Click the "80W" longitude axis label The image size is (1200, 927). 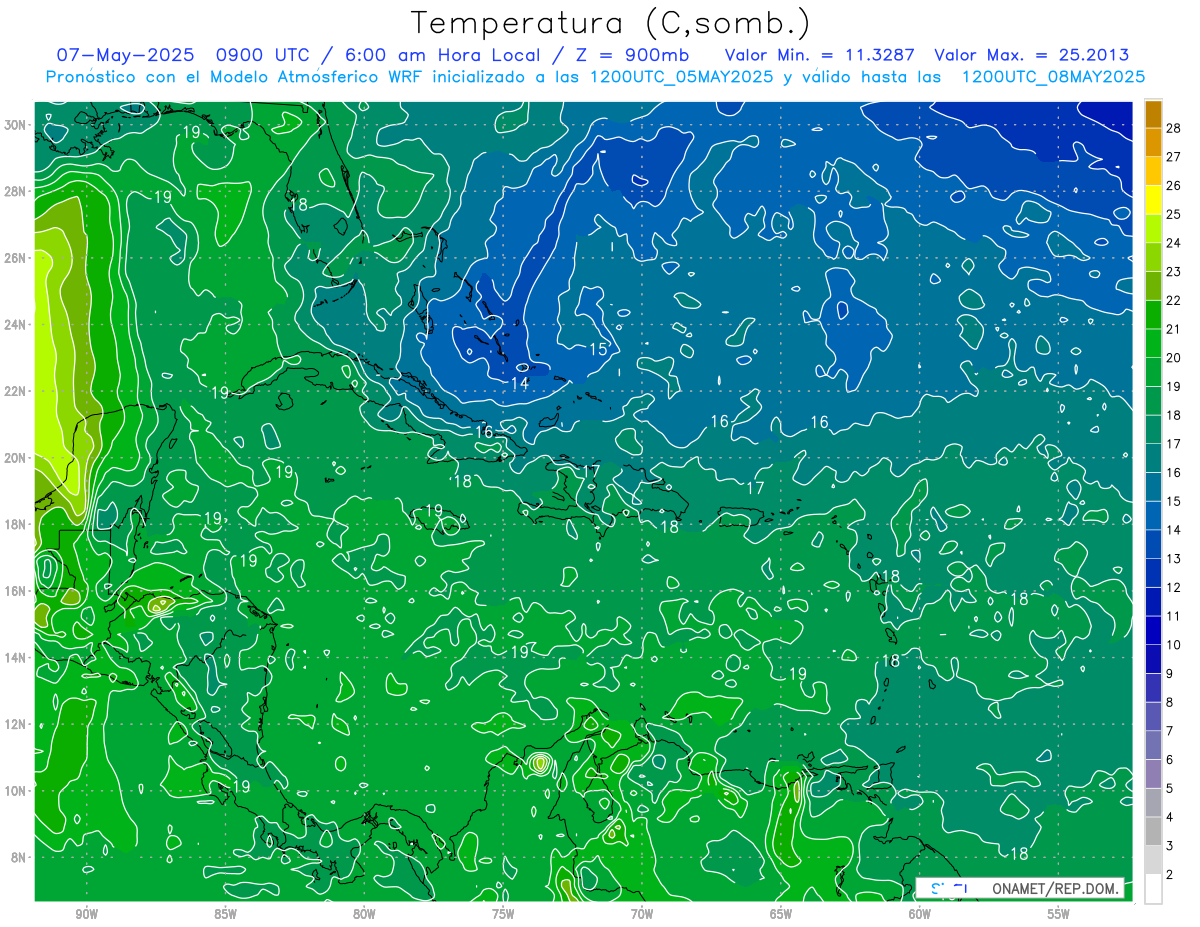[364, 914]
